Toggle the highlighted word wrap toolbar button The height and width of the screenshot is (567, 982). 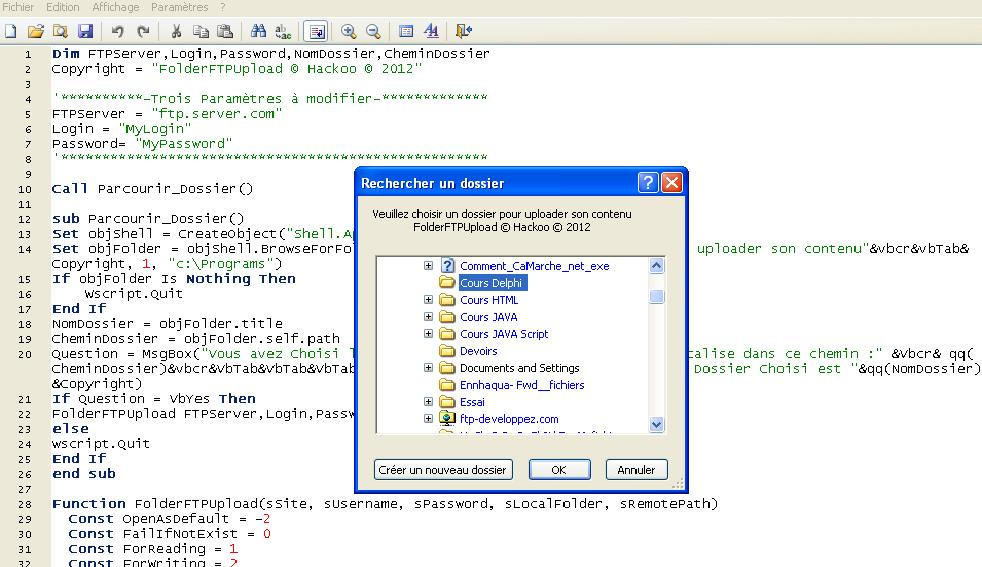click(x=315, y=31)
